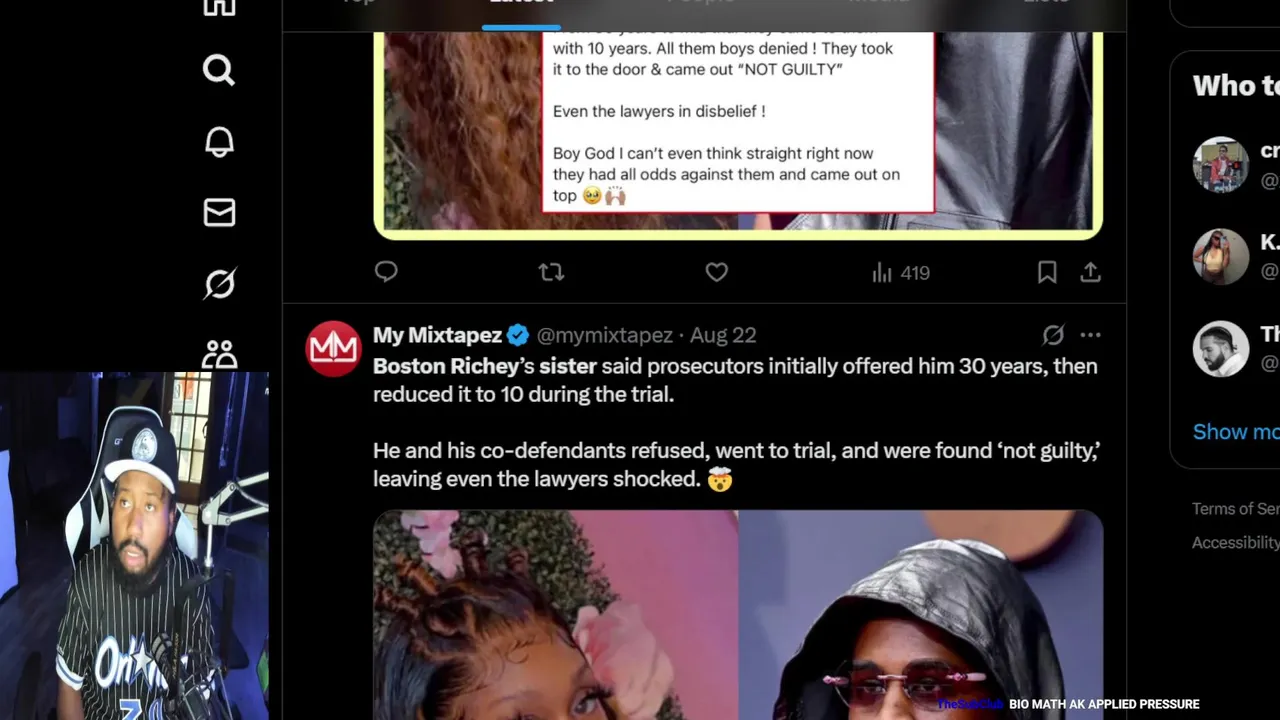The width and height of the screenshot is (1280, 720).
Task: Open Messages envelope icon
Action: [219, 213]
